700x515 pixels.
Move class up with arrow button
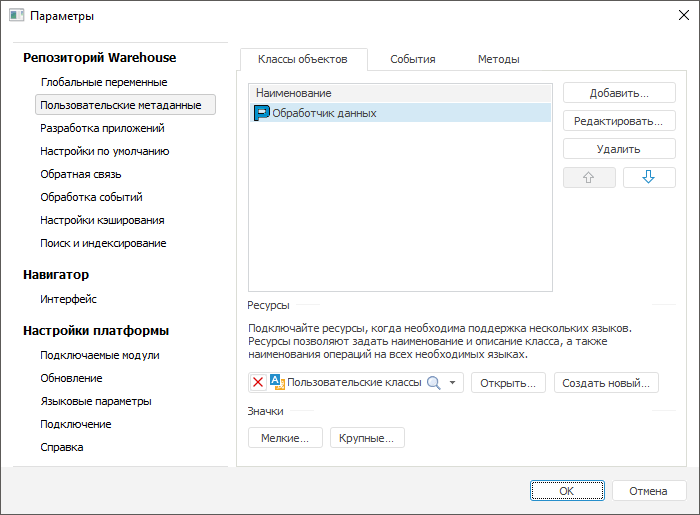[589, 178]
